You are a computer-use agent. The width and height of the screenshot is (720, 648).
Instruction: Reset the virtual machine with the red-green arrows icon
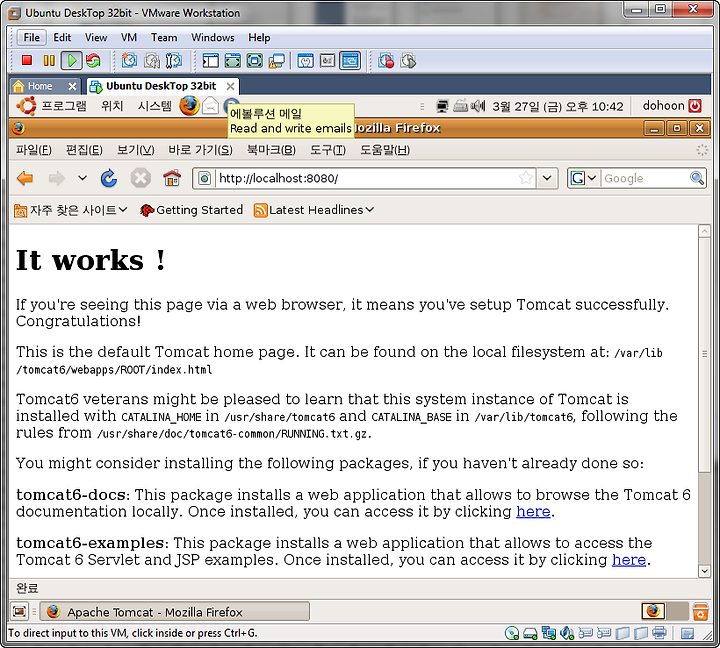[x=93, y=61]
